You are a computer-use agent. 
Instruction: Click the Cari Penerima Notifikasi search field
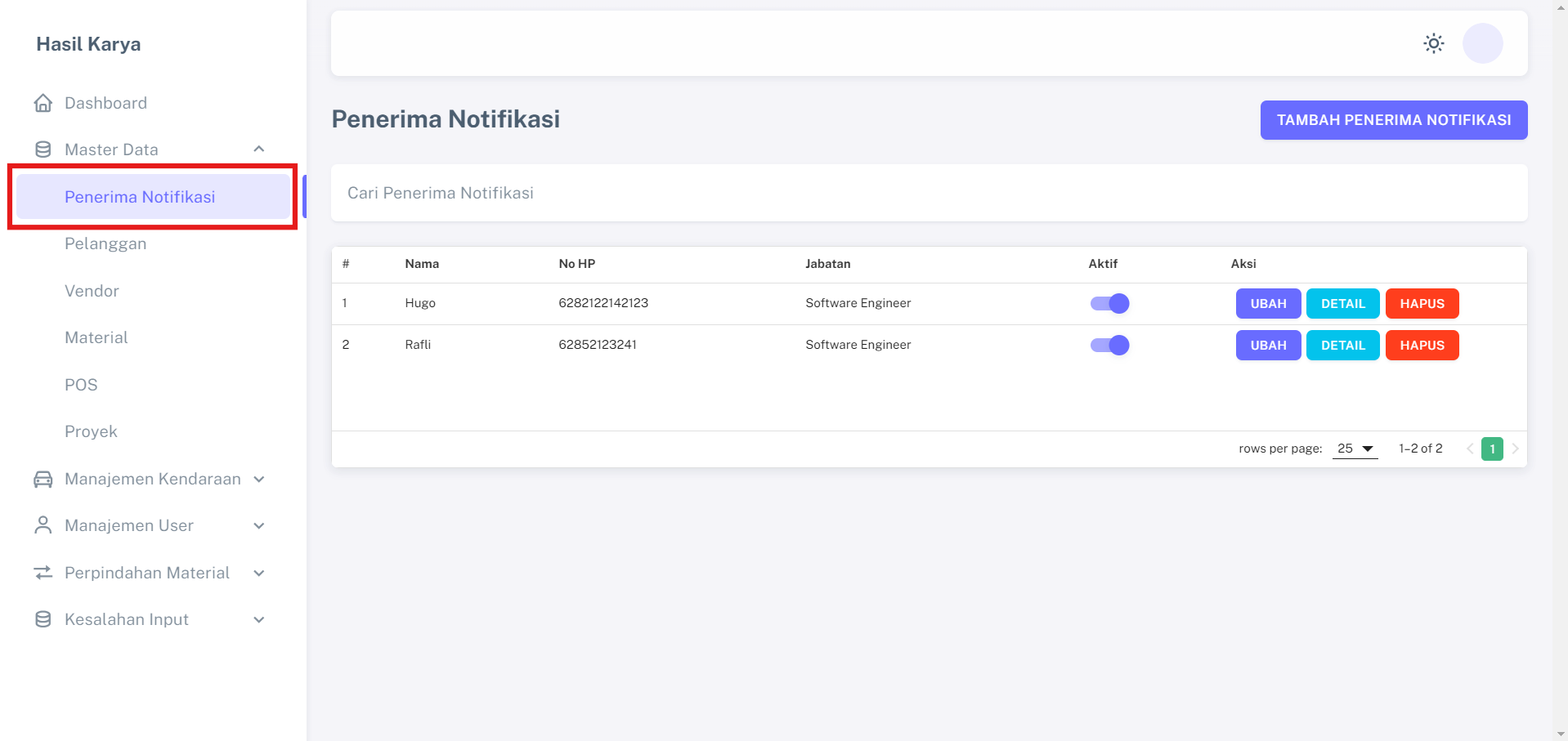pyautogui.click(x=929, y=193)
